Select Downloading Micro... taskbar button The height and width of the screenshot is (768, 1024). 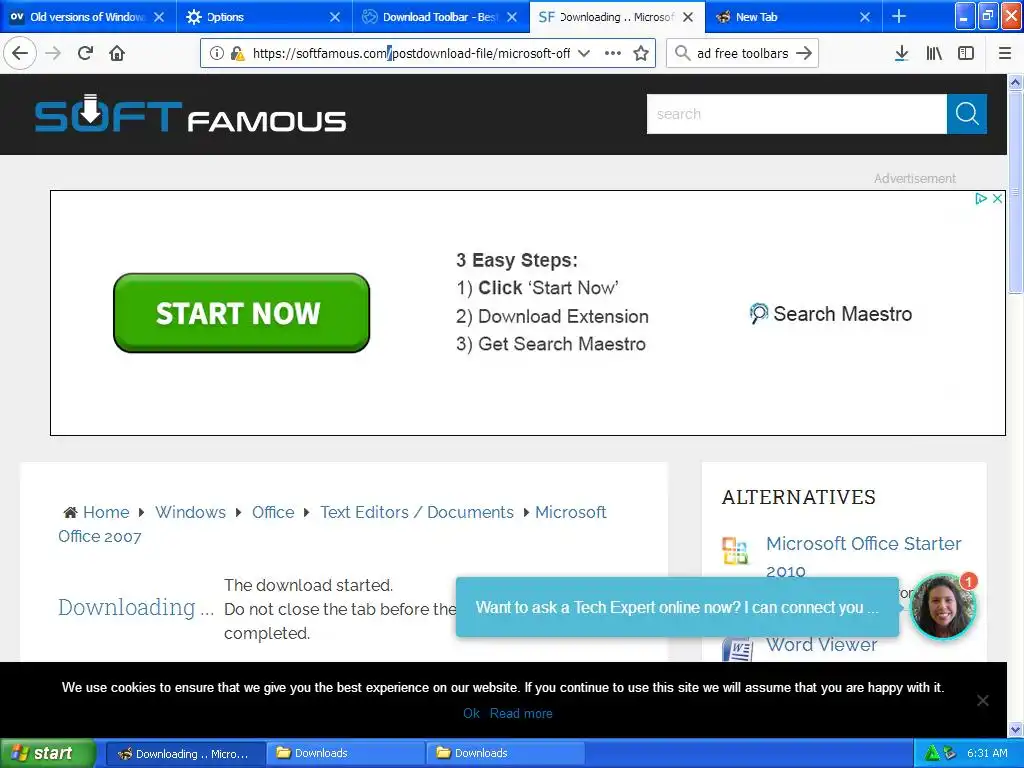[185, 754]
